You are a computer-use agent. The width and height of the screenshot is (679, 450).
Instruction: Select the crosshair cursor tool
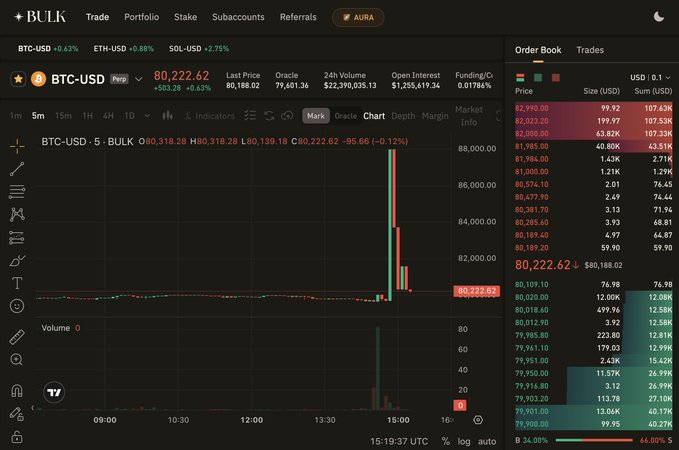17,146
